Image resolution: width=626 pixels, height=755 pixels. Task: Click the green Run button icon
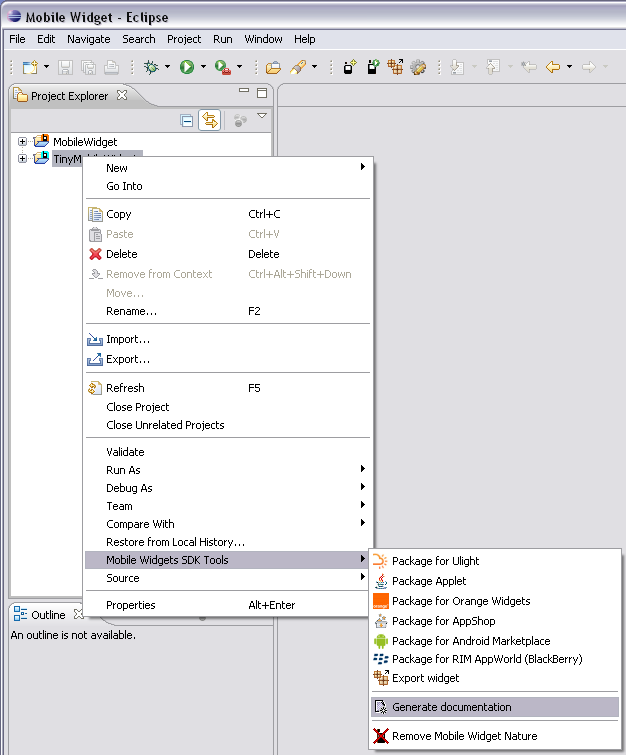click(x=187, y=67)
